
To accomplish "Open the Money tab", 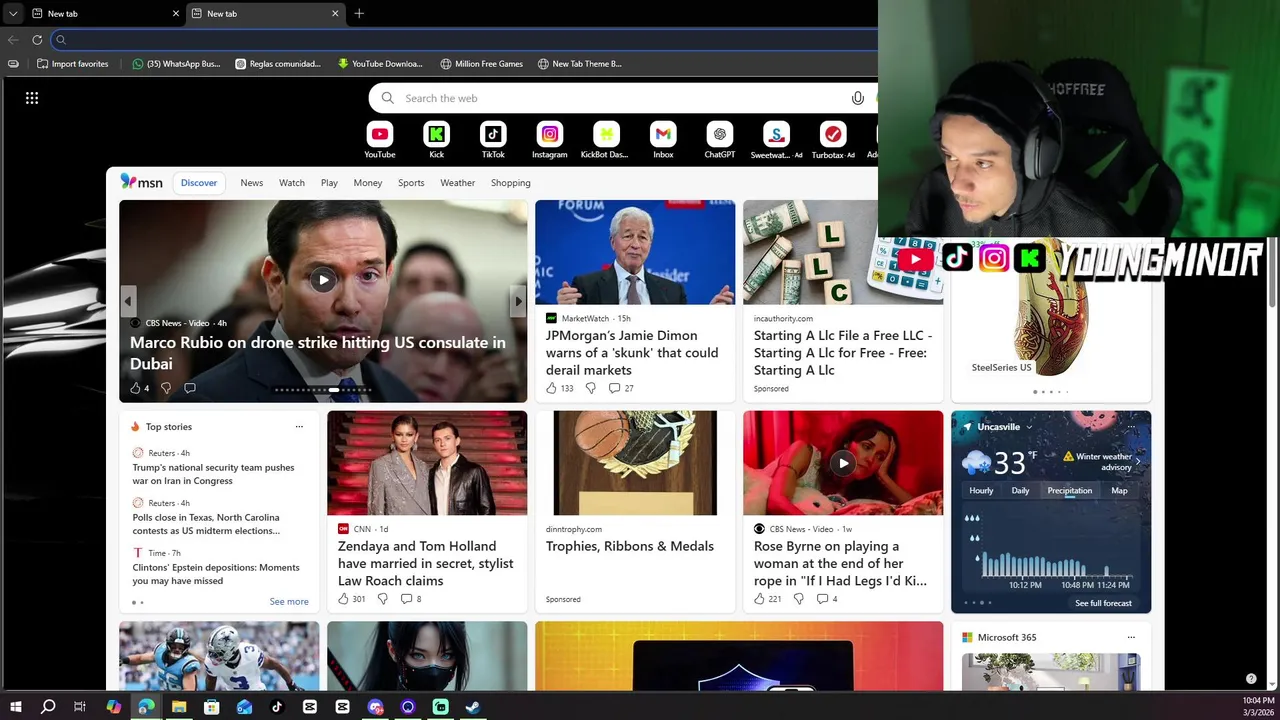I will 367,183.
